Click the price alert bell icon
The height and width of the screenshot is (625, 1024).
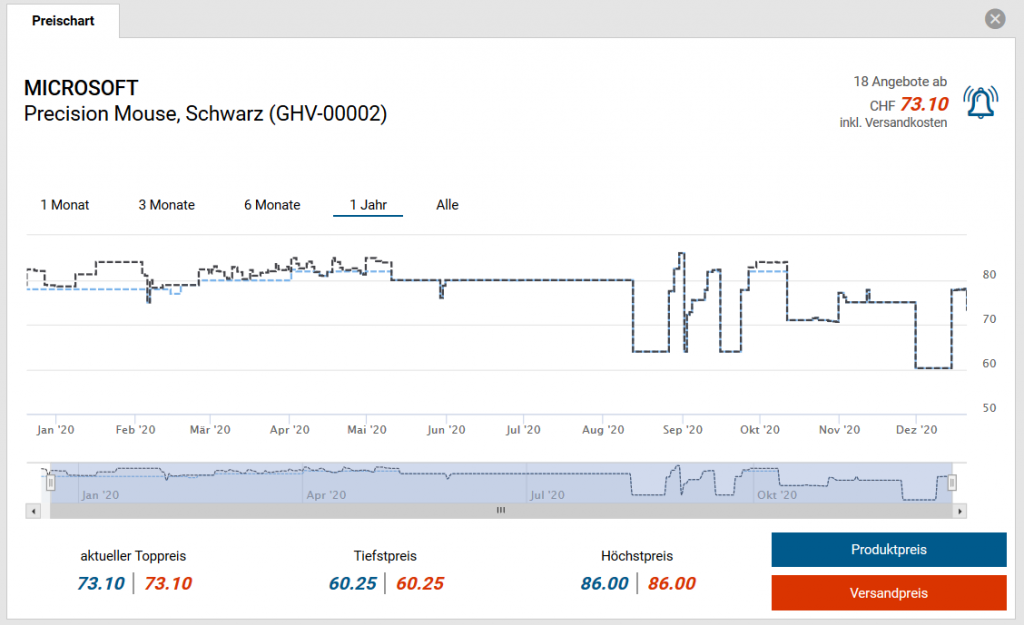(981, 102)
